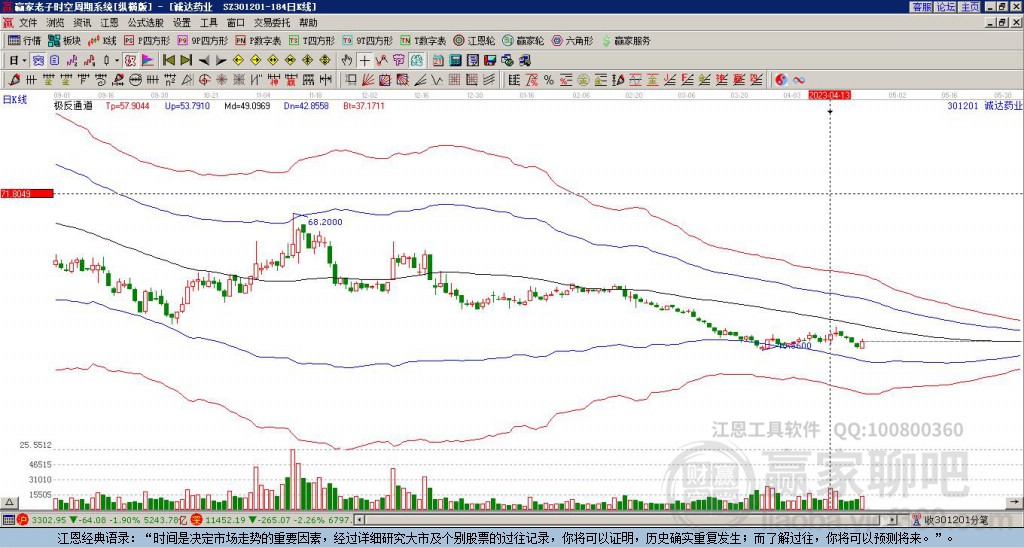This screenshot has height=548, width=1024.
Task: Click the blue-red infinity wave icon
Action: coord(799,80)
